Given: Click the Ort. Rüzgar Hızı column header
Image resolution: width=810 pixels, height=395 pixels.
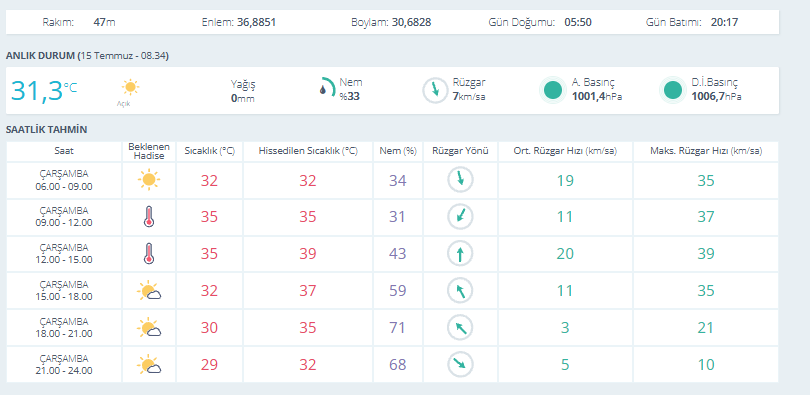Looking at the screenshot, I should coord(565,151).
